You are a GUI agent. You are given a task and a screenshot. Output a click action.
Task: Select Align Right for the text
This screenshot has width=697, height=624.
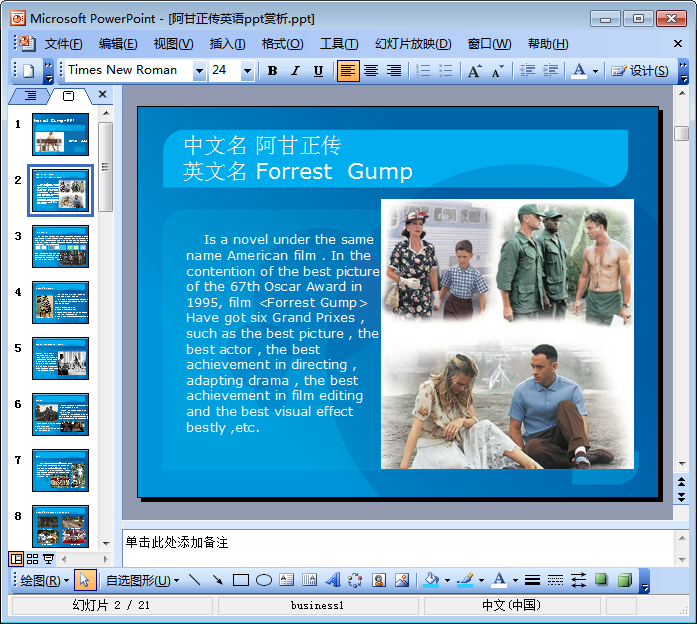(x=394, y=71)
